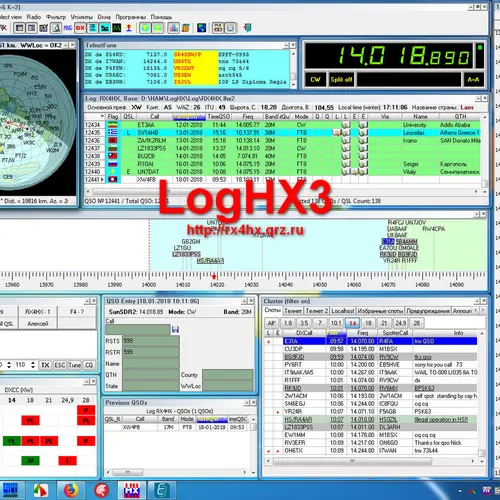This screenshot has height=500, width=500.
Task: Click the Tune button in keyer panel
Action: 75,365
